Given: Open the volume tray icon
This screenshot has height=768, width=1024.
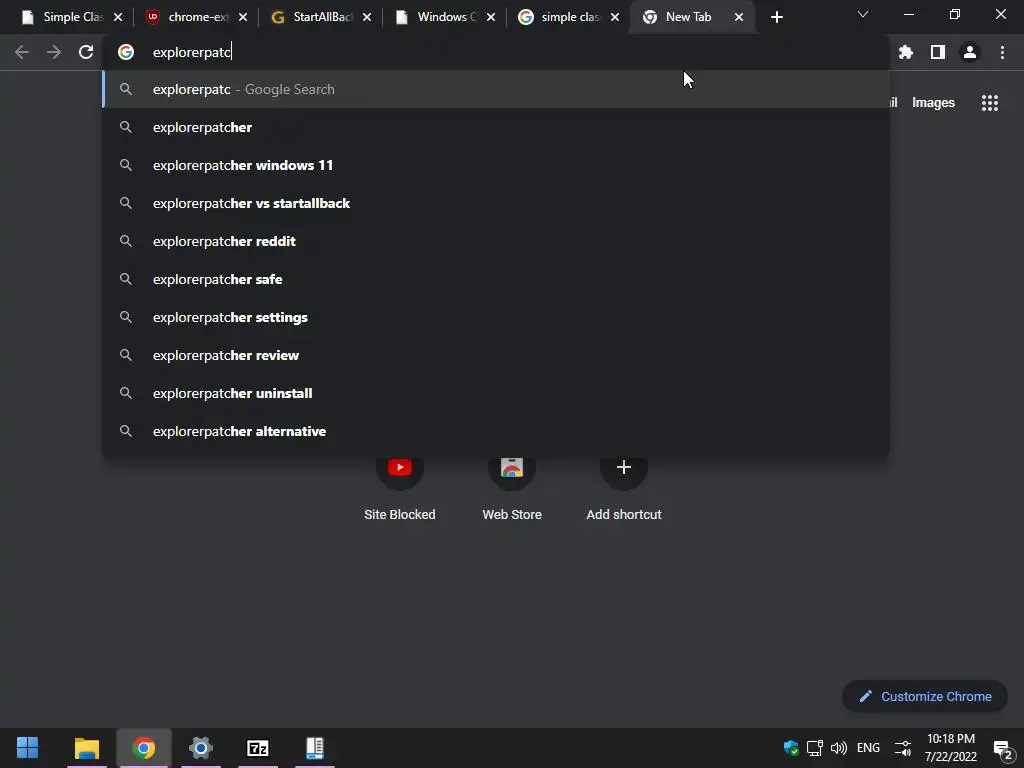Looking at the screenshot, I should (x=839, y=748).
